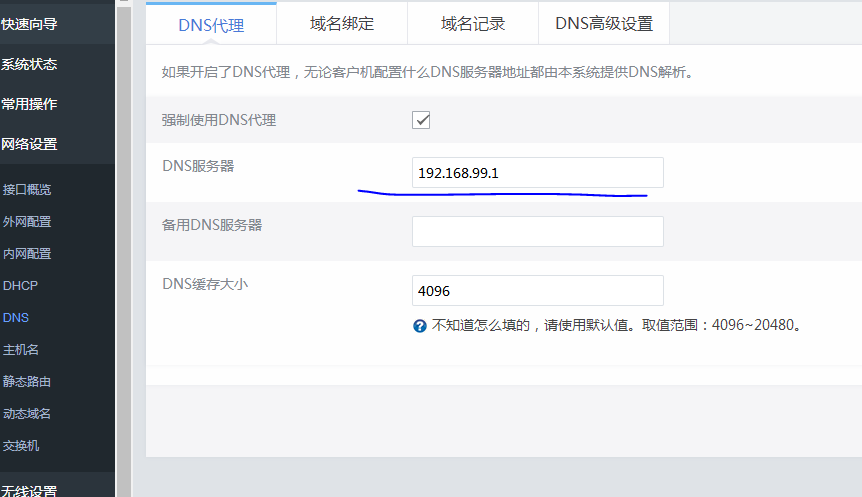Viewport: 862px width, 497px height.
Task: Open the DNS高级设置 tab
Action: click(604, 24)
